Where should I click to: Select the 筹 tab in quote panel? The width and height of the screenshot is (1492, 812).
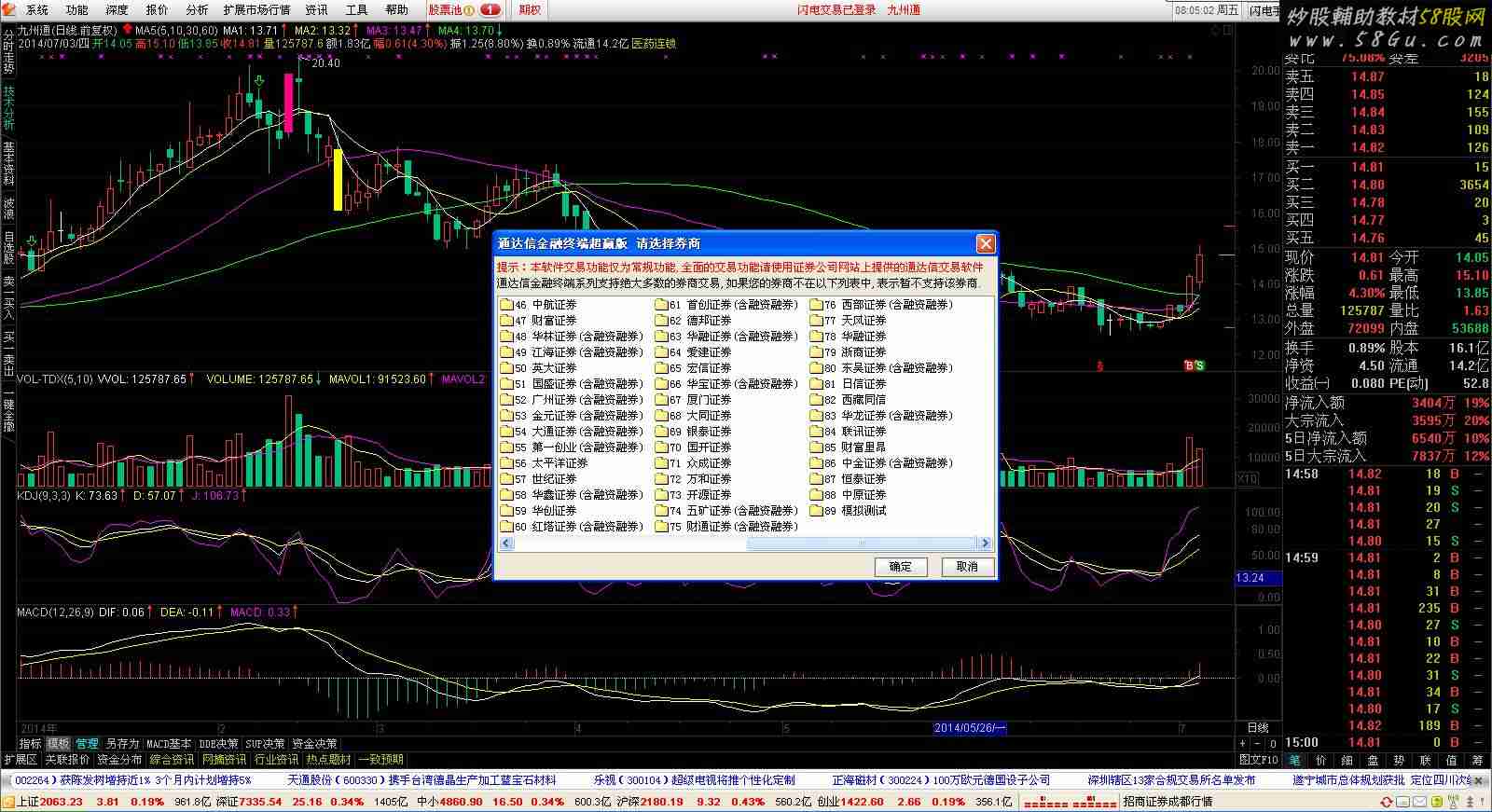coord(1477,760)
